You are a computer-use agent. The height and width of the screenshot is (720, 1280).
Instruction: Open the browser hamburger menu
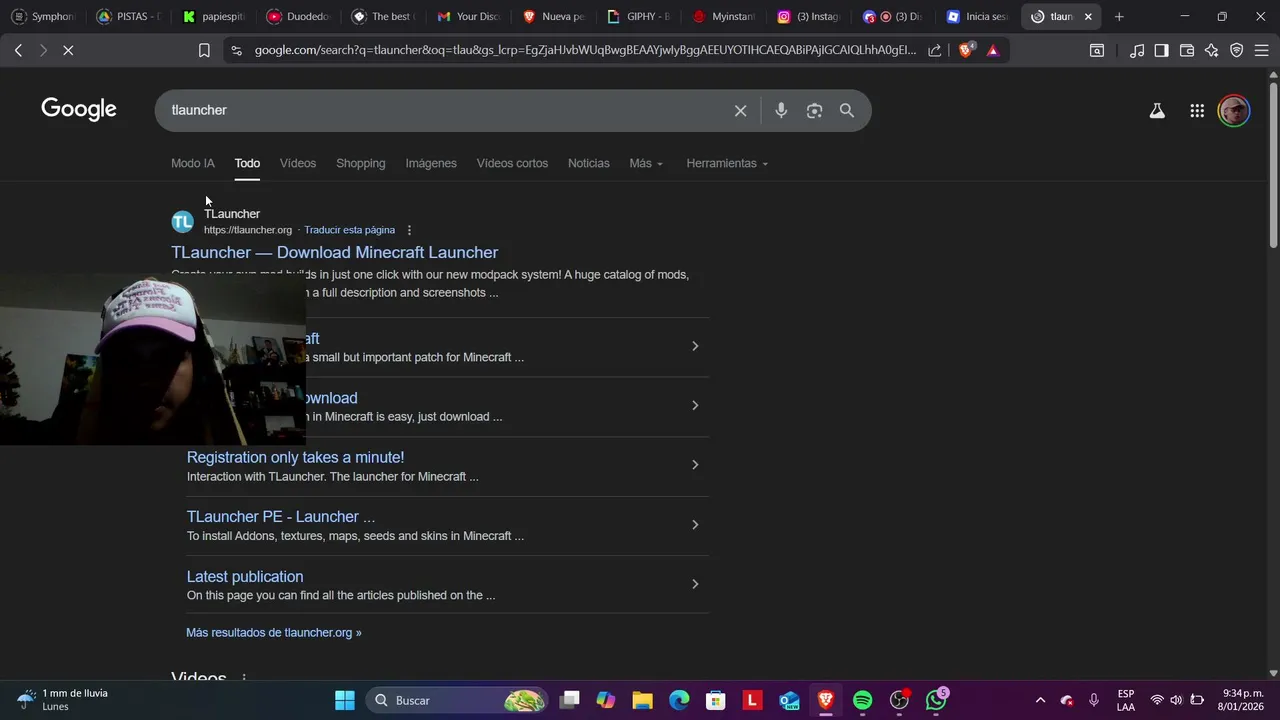coord(1261,50)
